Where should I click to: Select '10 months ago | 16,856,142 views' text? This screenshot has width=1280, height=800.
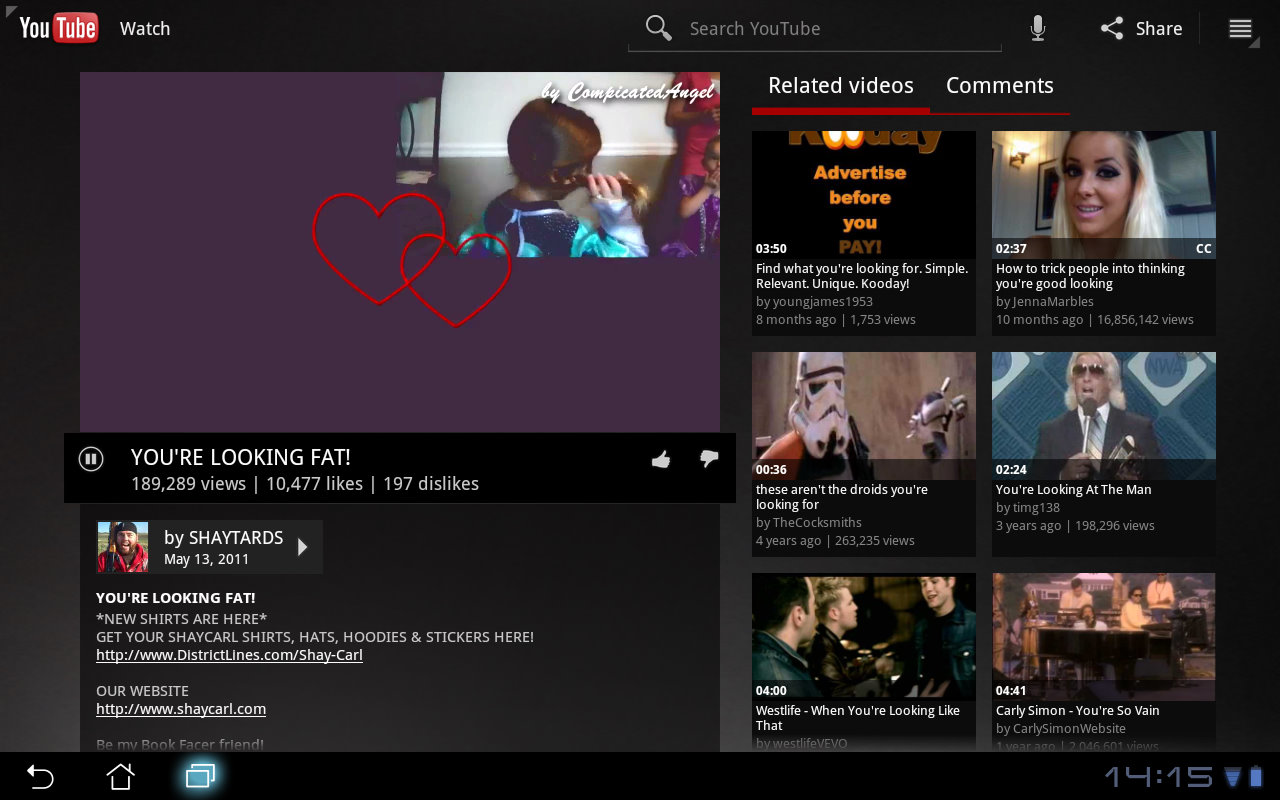click(1095, 320)
